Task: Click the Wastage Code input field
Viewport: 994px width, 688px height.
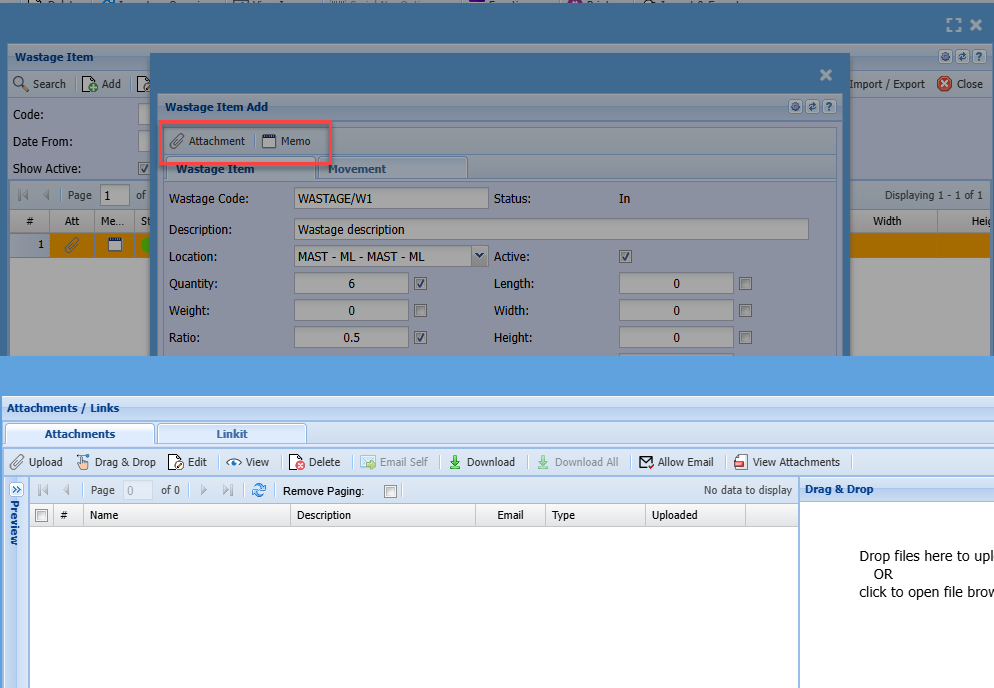Action: point(391,199)
